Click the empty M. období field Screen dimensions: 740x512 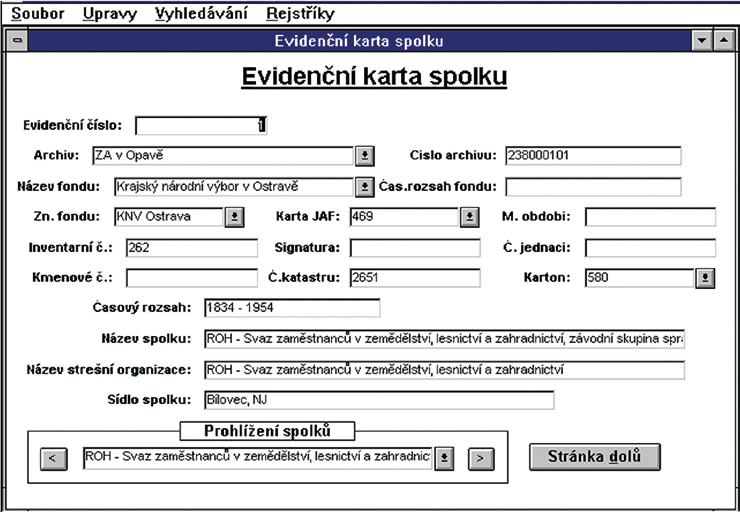(x=650, y=217)
